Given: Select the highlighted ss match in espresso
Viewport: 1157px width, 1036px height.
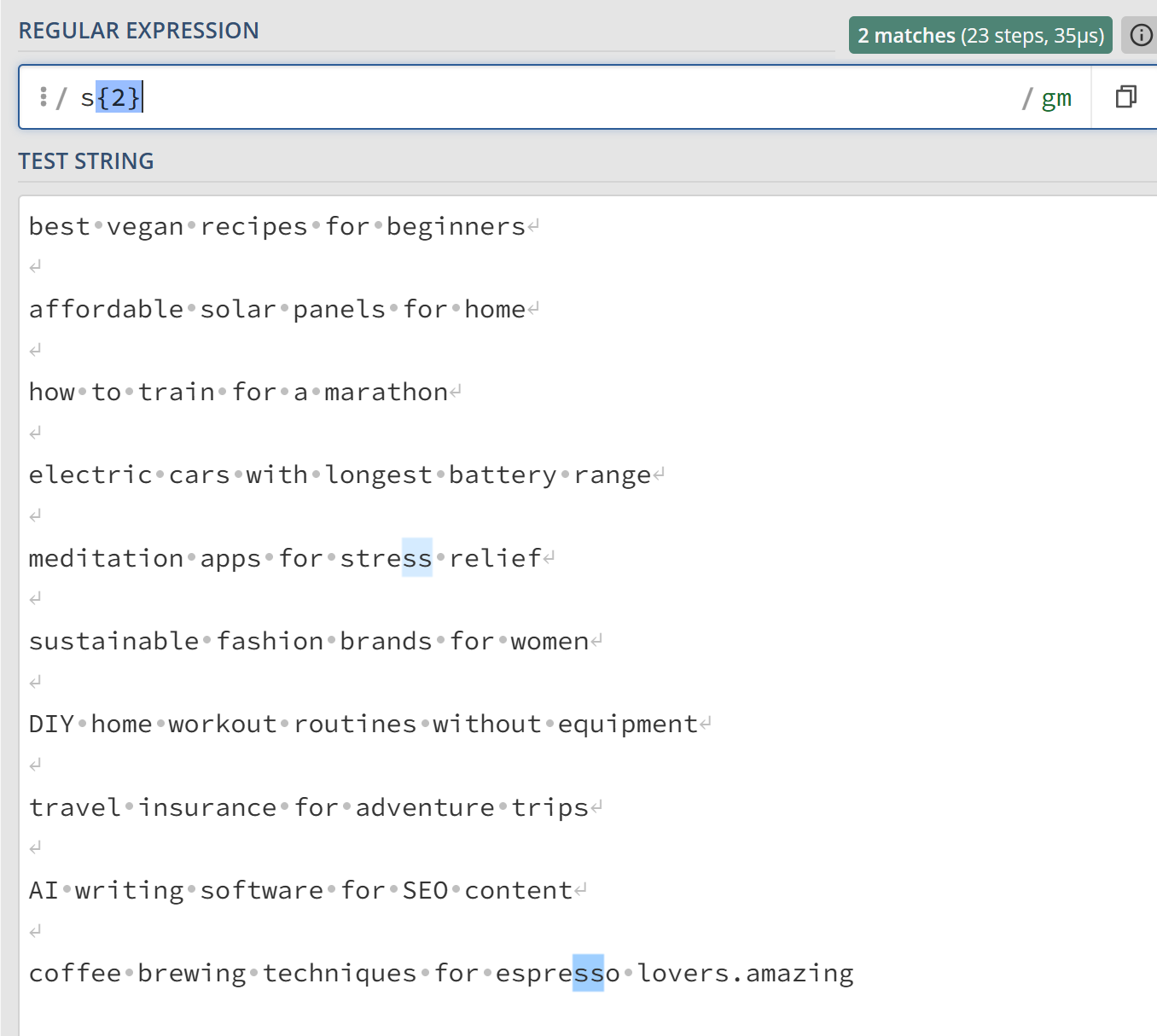Looking at the screenshot, I should pos(590,972).
